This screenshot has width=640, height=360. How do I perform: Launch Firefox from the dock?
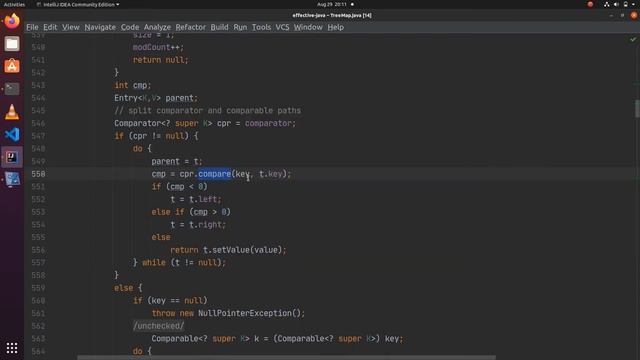pyautogui.click(x=12, y=21)
